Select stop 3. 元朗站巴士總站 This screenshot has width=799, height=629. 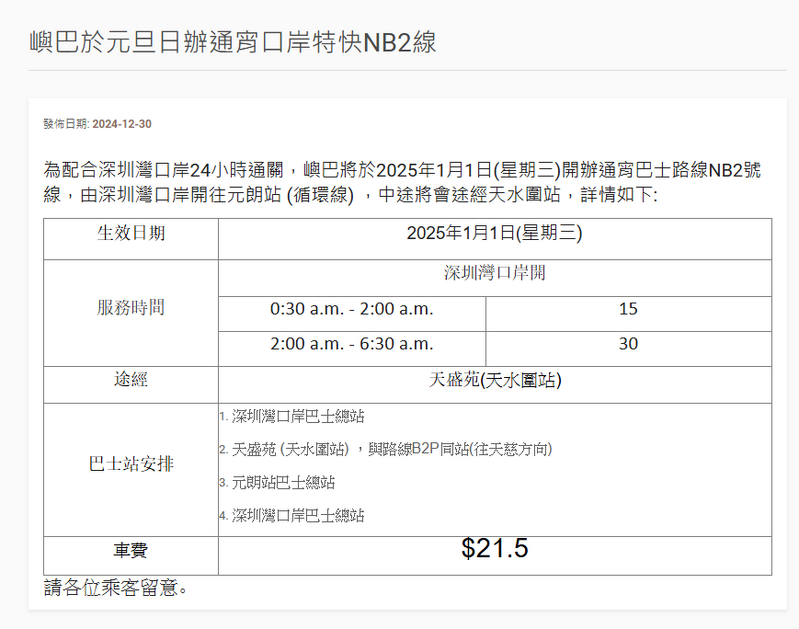tap(277, 482)
